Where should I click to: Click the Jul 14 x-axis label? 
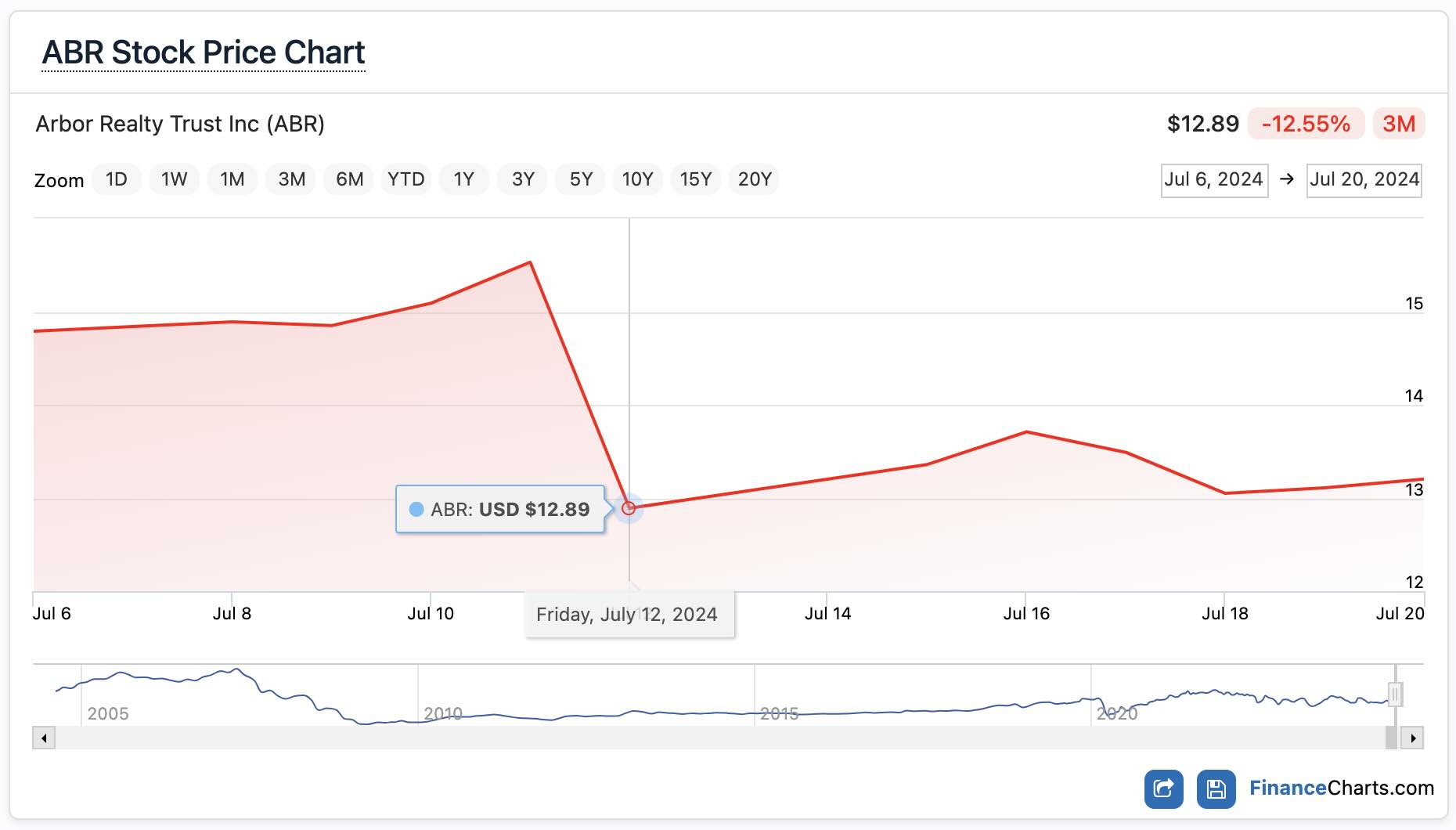point(827,613)
